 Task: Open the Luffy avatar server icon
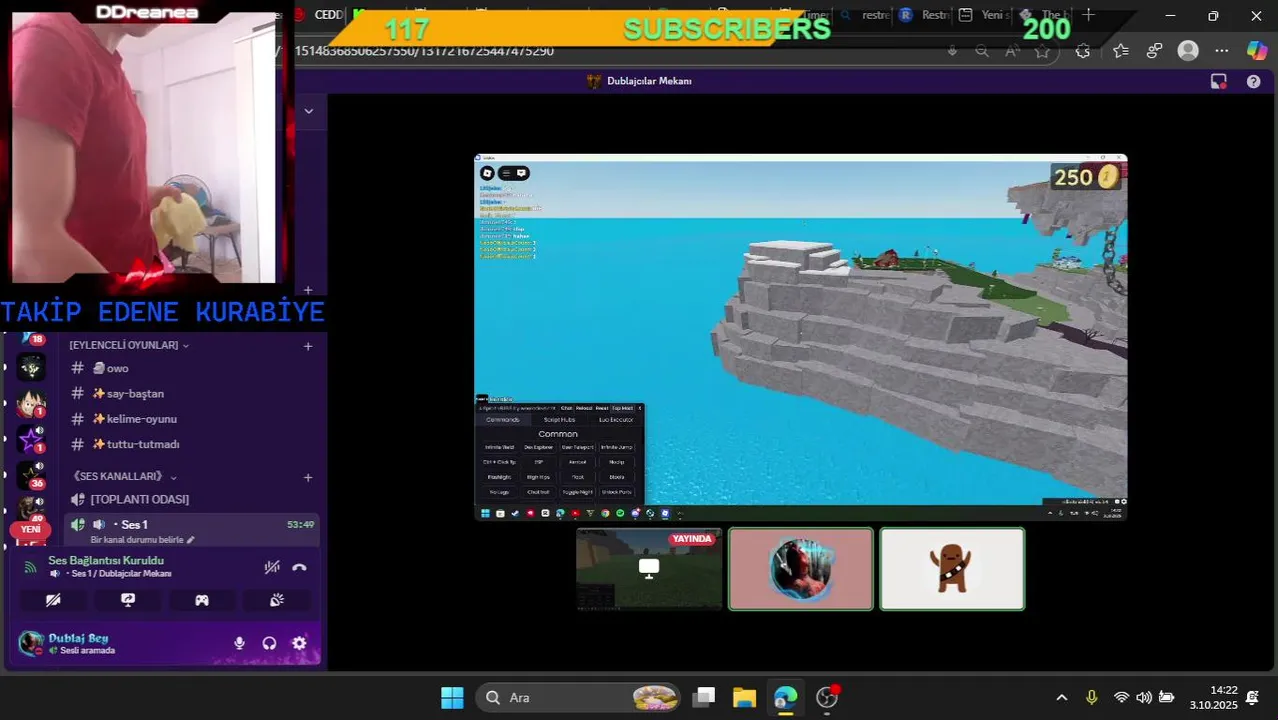(x=31, y=403)
